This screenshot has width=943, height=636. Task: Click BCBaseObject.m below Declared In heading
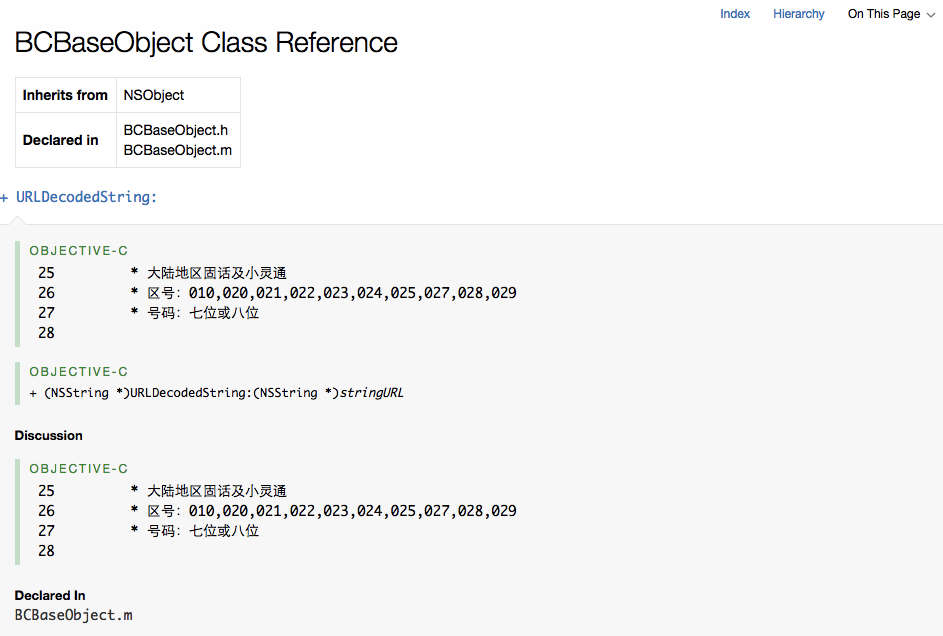(x=73, y=615)
